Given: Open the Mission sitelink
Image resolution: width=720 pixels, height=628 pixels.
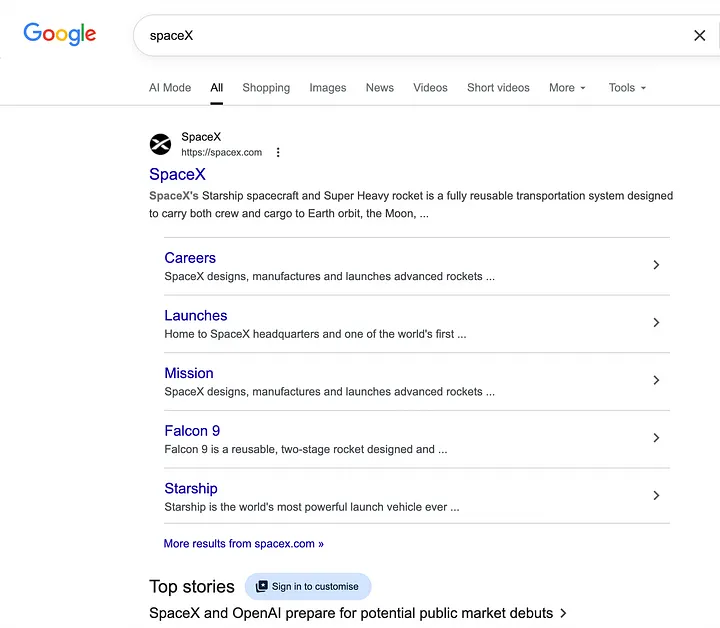Looking at the screenshot, I should coord(189,373).
